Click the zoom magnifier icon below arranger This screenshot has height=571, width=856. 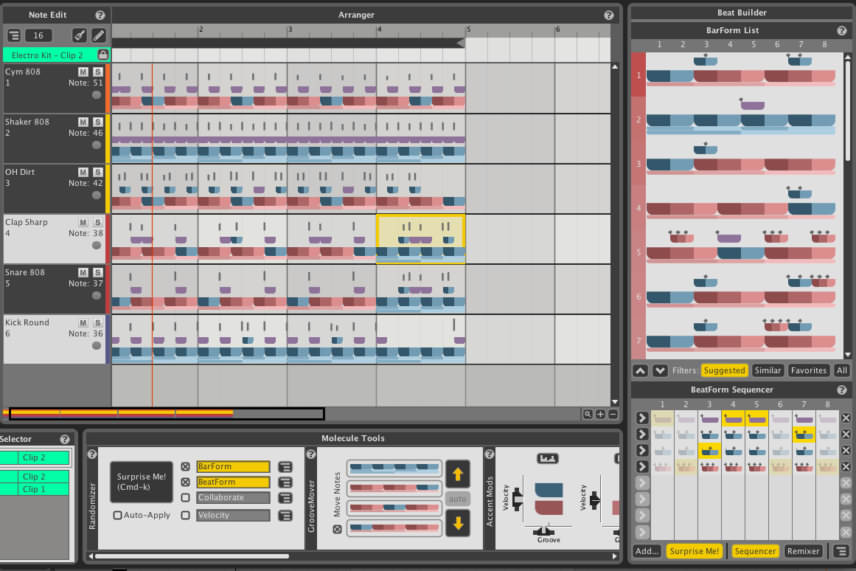pyautogui.click(x=587, y=414)
